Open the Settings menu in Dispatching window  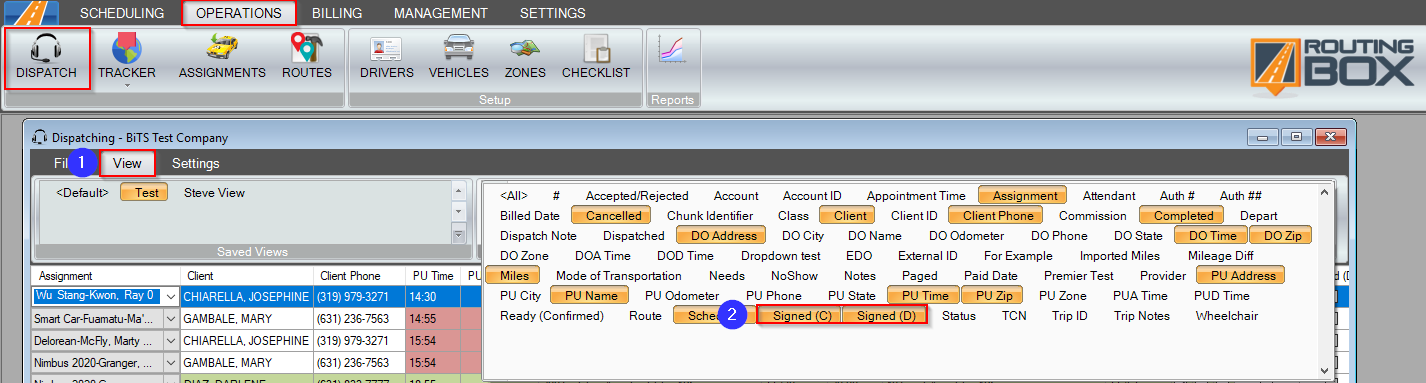pos(196,163)
